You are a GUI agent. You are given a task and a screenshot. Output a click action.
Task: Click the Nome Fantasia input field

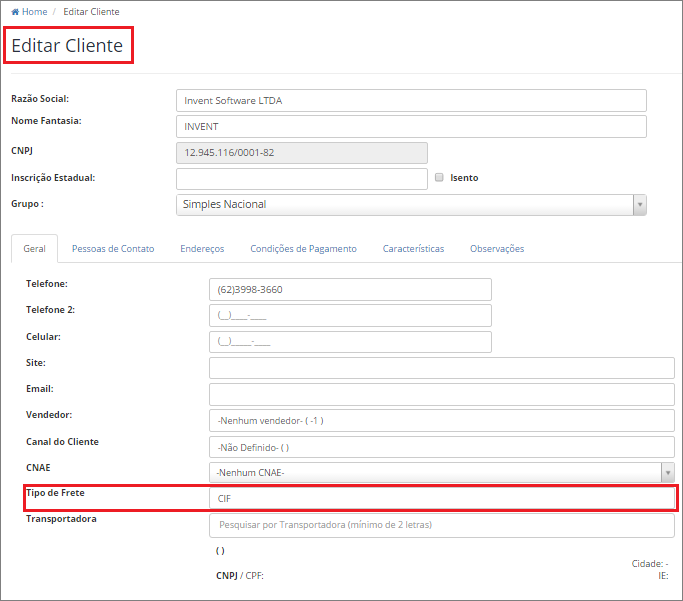tap(411, 127)
